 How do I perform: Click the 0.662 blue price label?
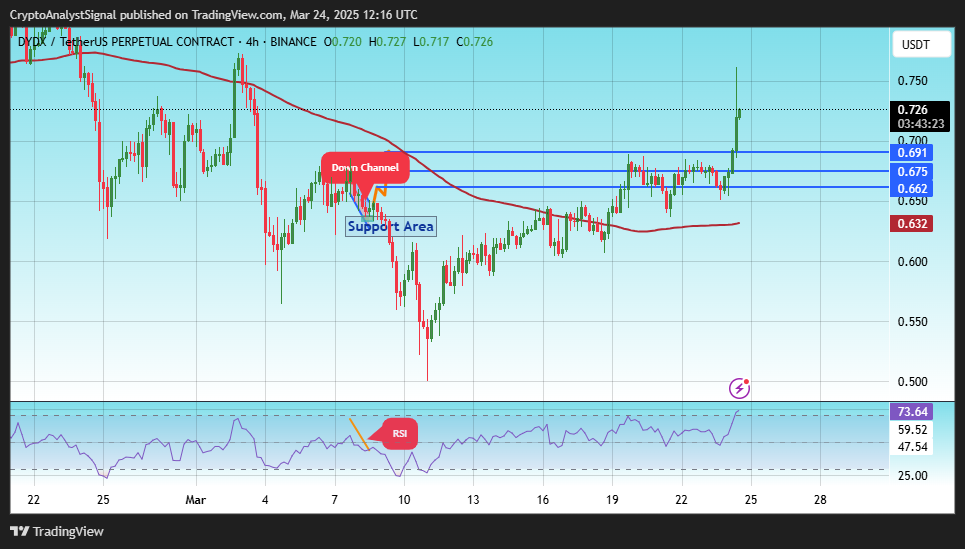(x=911, y=188)
